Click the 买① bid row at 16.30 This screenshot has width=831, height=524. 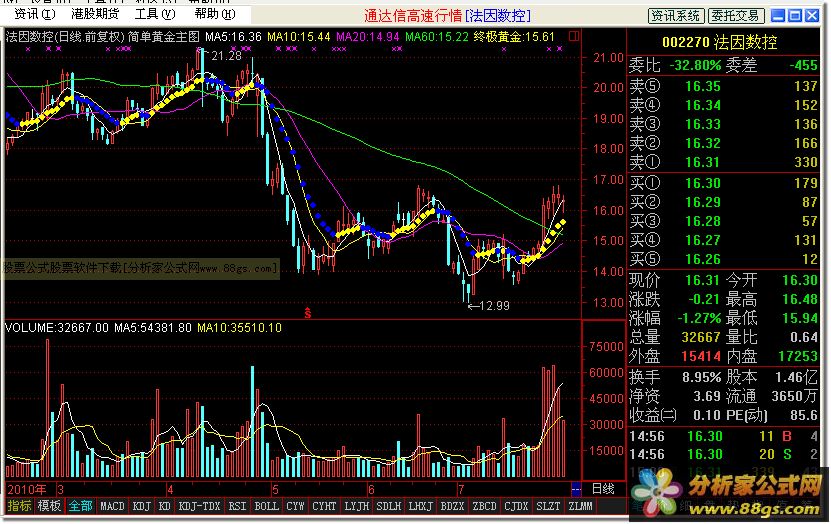click(x=723, y=183)
